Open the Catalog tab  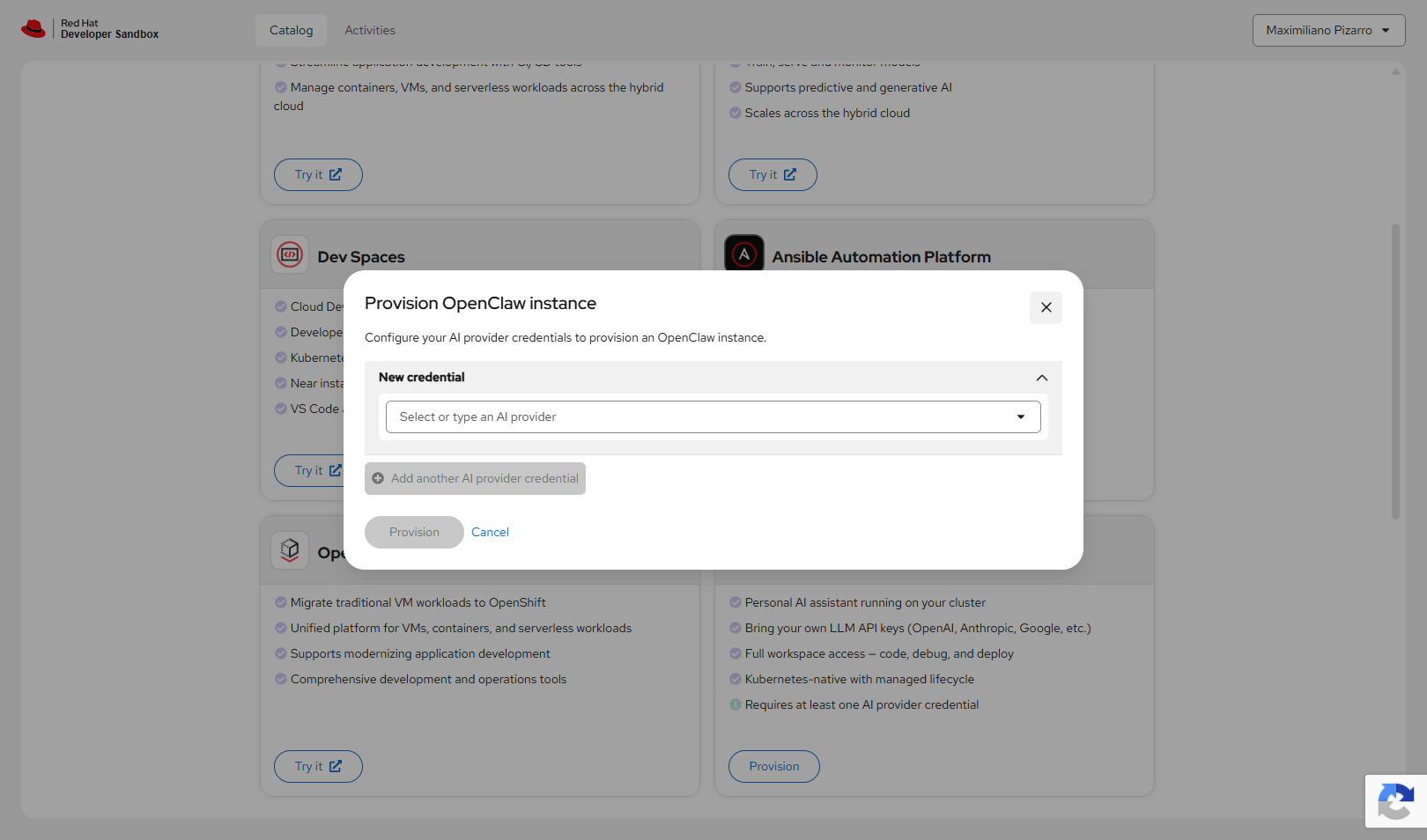292,30
